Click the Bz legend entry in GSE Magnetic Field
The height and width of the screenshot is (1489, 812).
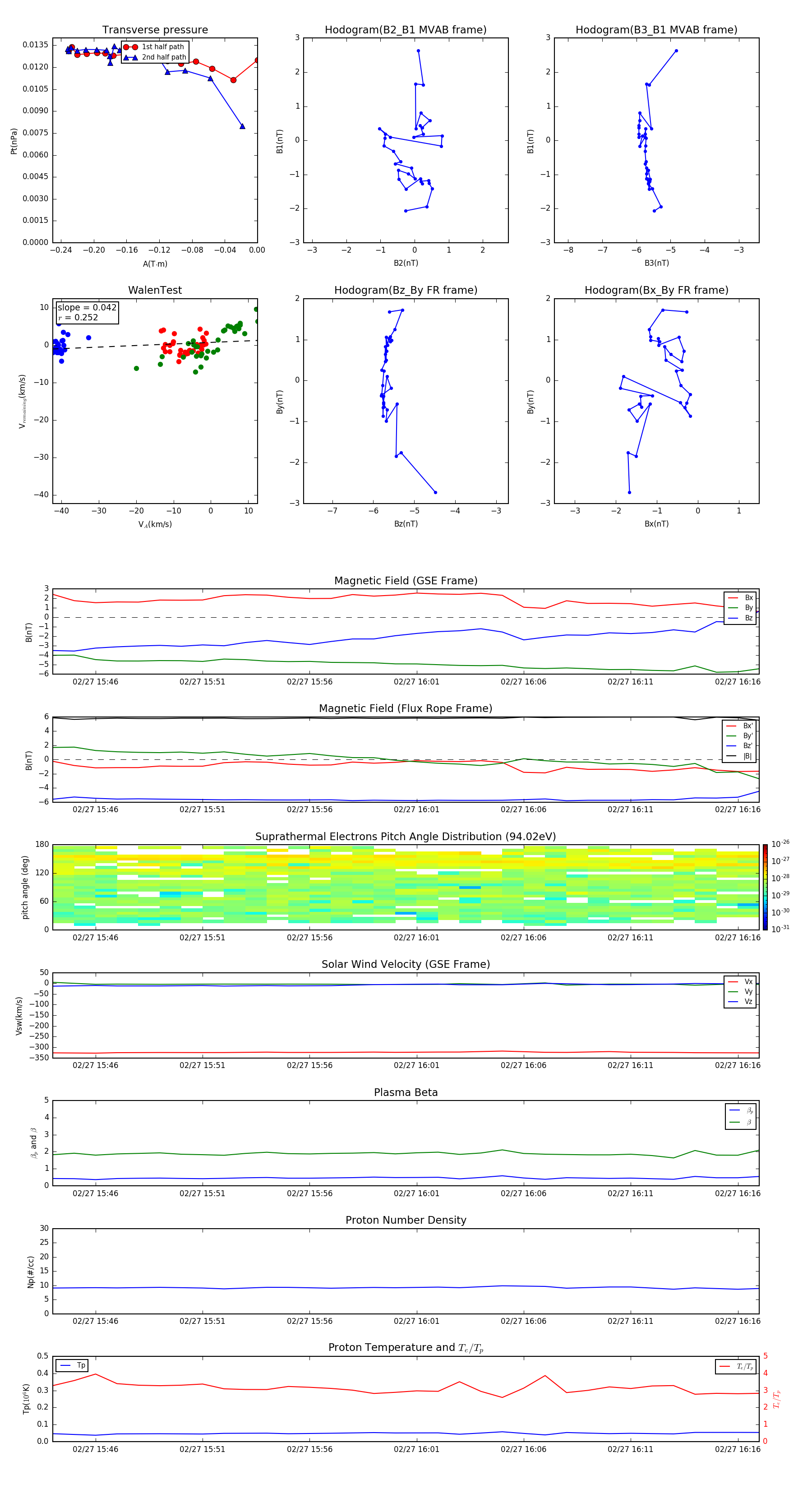pyautogui.click(x=740, y=618)
